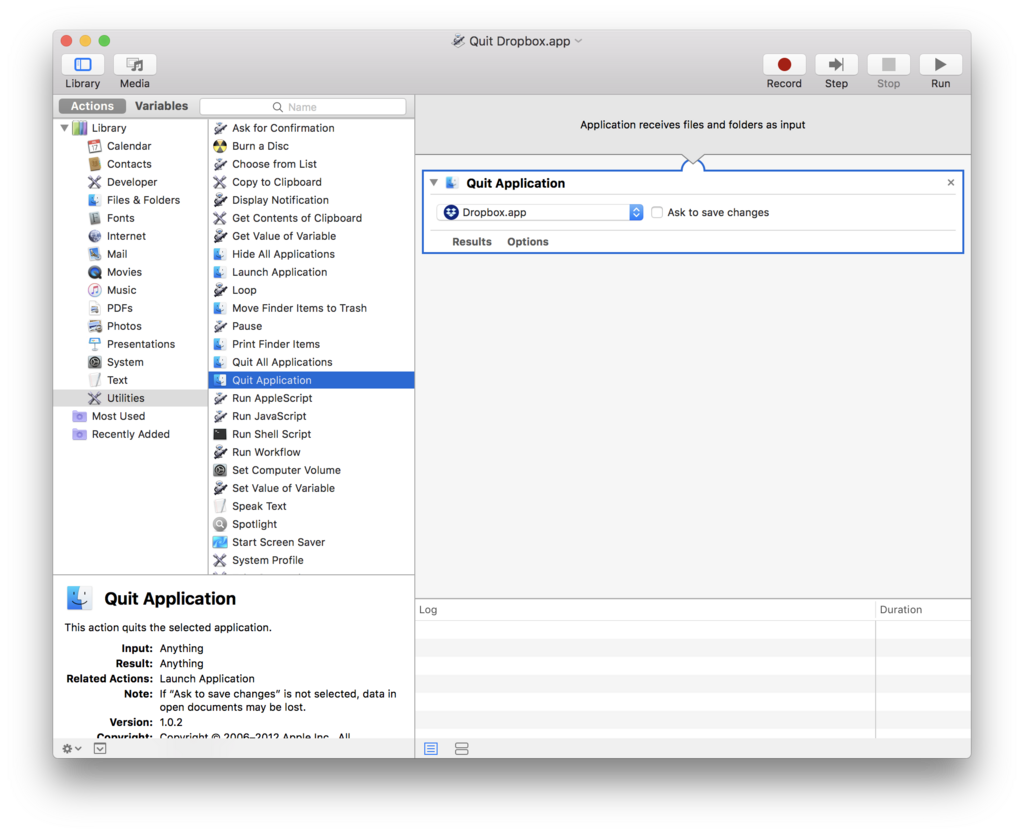Select the Utilities category
Screen dimensions: 1024x834
click(x=130, y=398)
